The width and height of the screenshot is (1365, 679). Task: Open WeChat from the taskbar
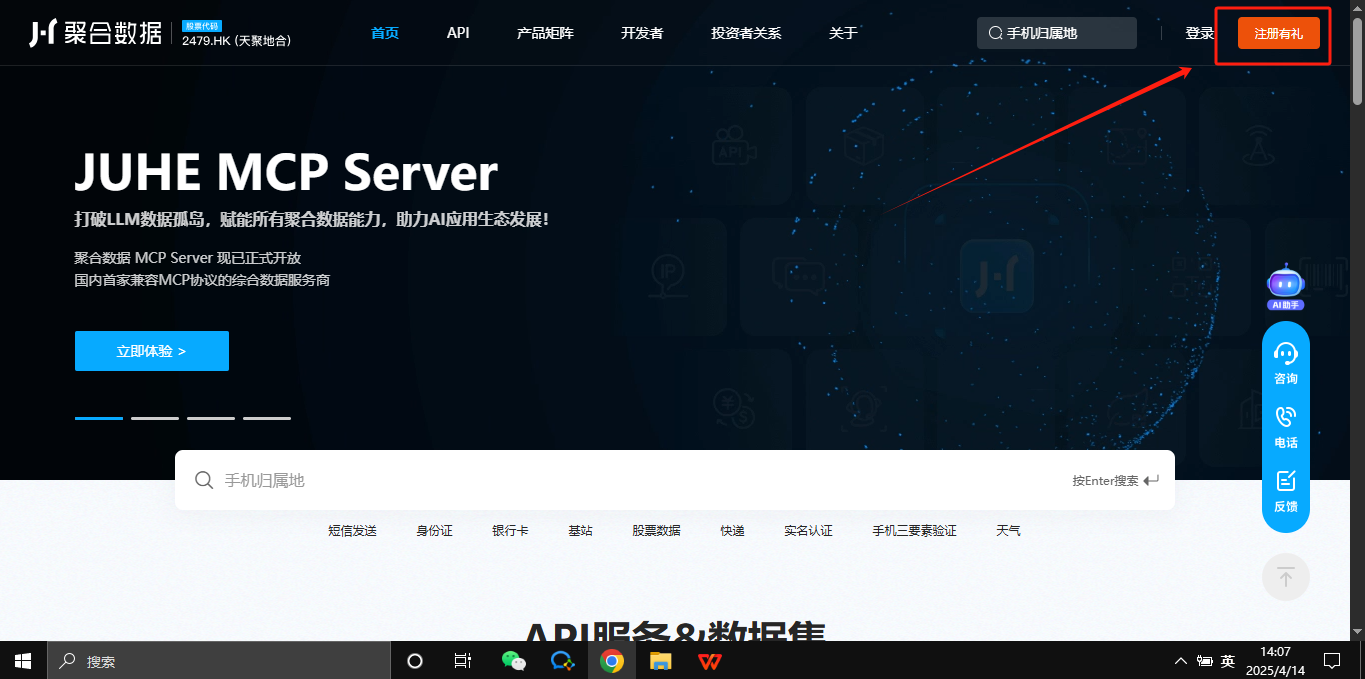[513, 661]
